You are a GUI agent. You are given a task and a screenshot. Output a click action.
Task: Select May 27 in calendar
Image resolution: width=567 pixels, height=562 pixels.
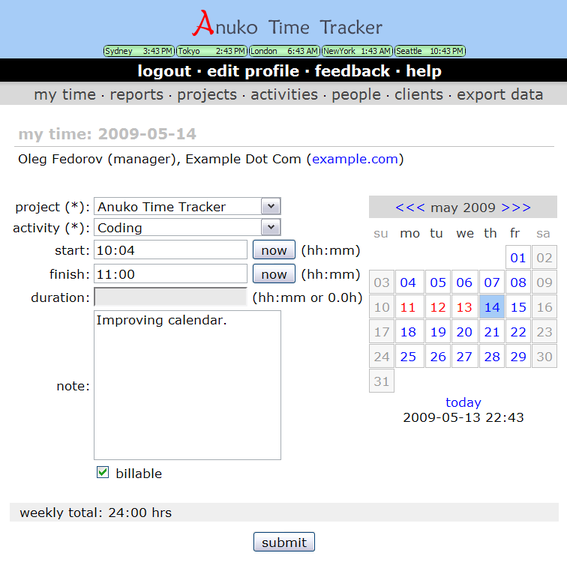464,357
